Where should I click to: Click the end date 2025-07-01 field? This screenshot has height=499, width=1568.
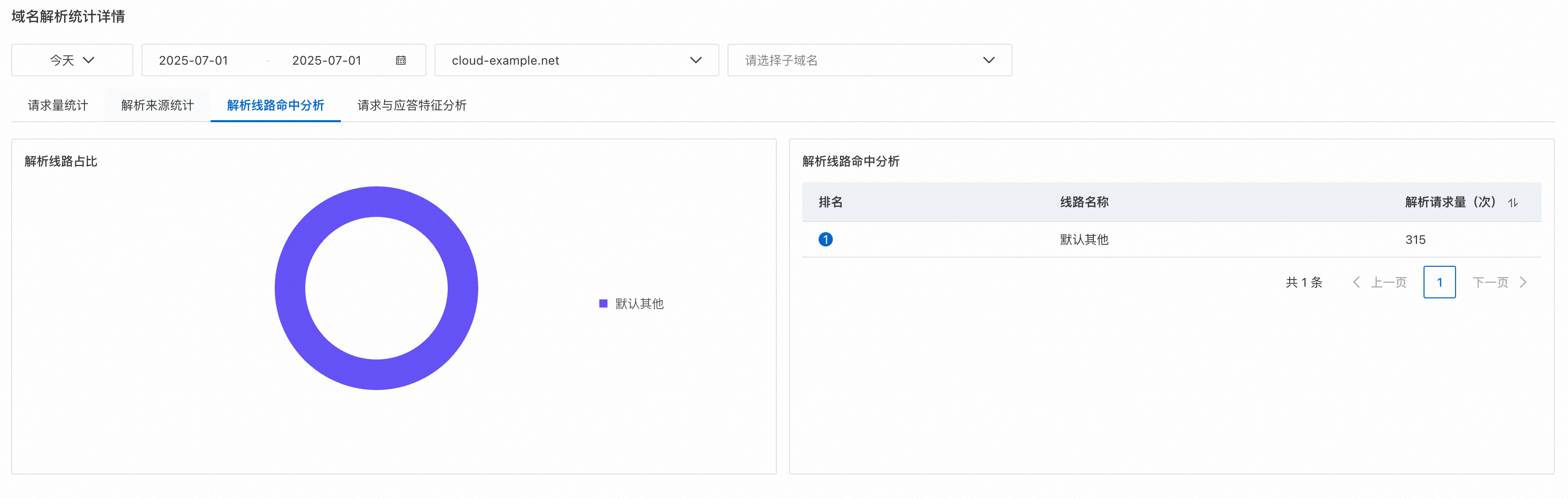click(327, 60)
